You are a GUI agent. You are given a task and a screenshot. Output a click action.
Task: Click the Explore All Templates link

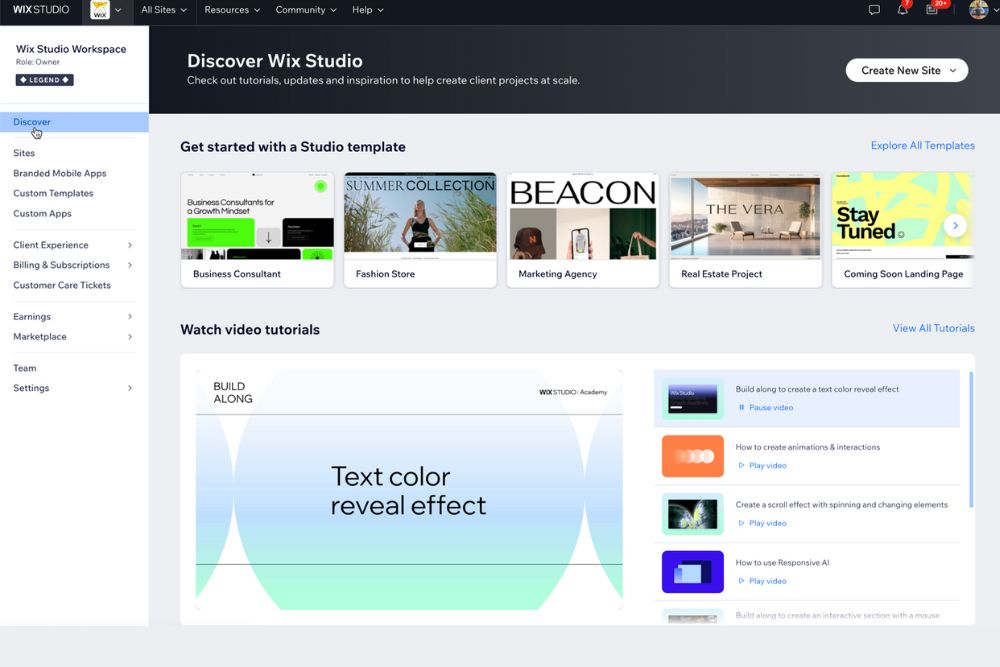pyautogui.click(x=921, y=145)
